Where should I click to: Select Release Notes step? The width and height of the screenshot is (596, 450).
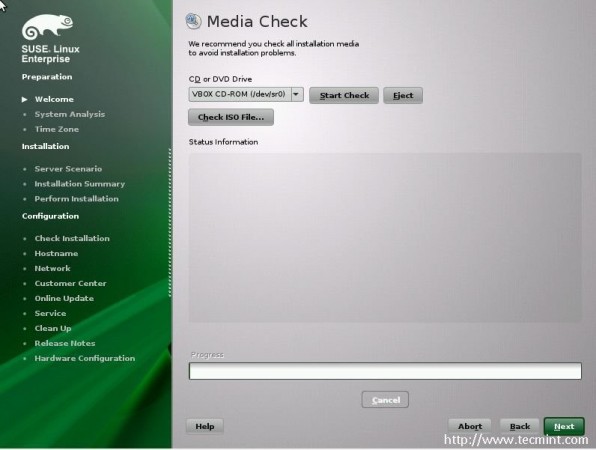[65, 343]
